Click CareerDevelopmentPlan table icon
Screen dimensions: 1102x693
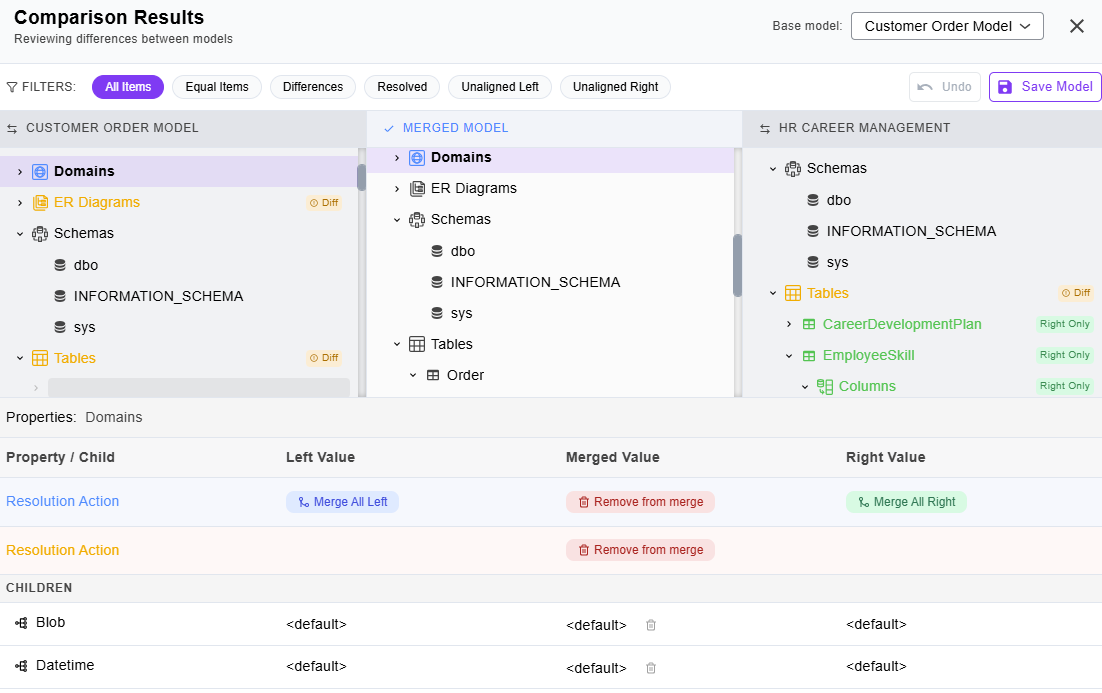coord(809,324)
